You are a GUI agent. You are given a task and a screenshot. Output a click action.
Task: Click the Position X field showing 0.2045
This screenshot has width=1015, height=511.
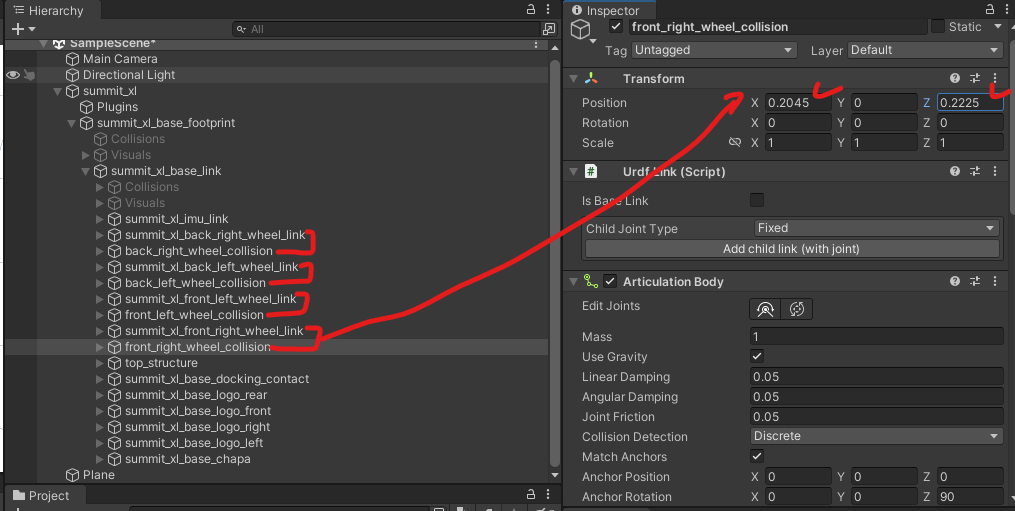tap(798, 102)
